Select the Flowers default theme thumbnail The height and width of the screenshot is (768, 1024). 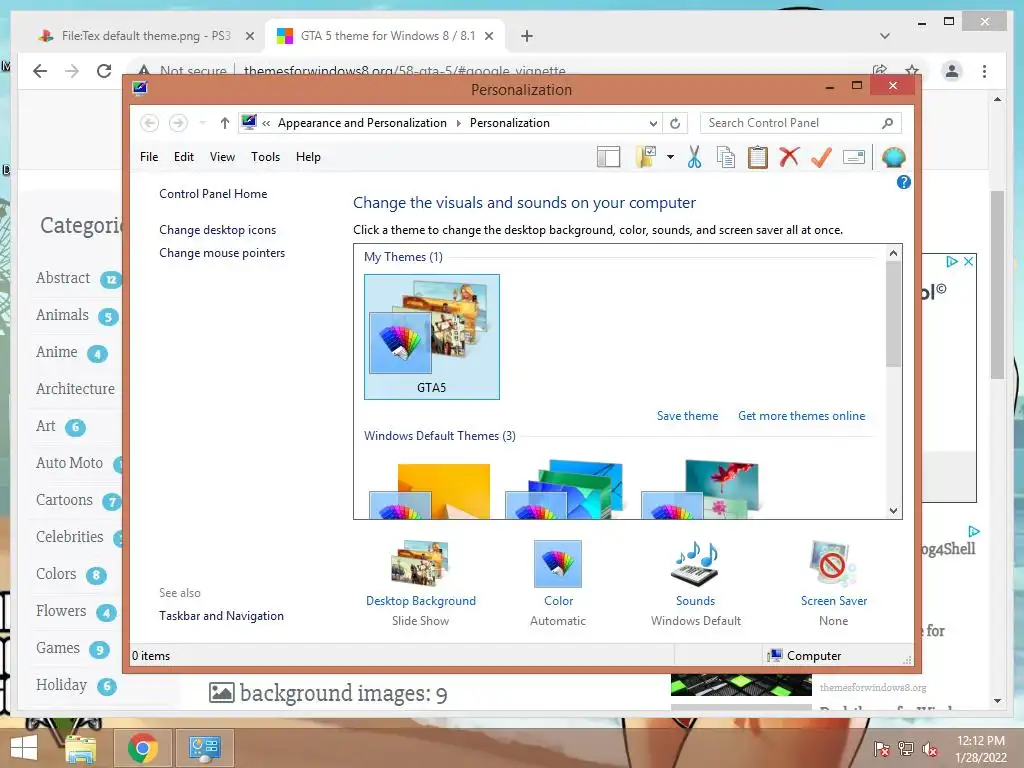click(700, 490)
